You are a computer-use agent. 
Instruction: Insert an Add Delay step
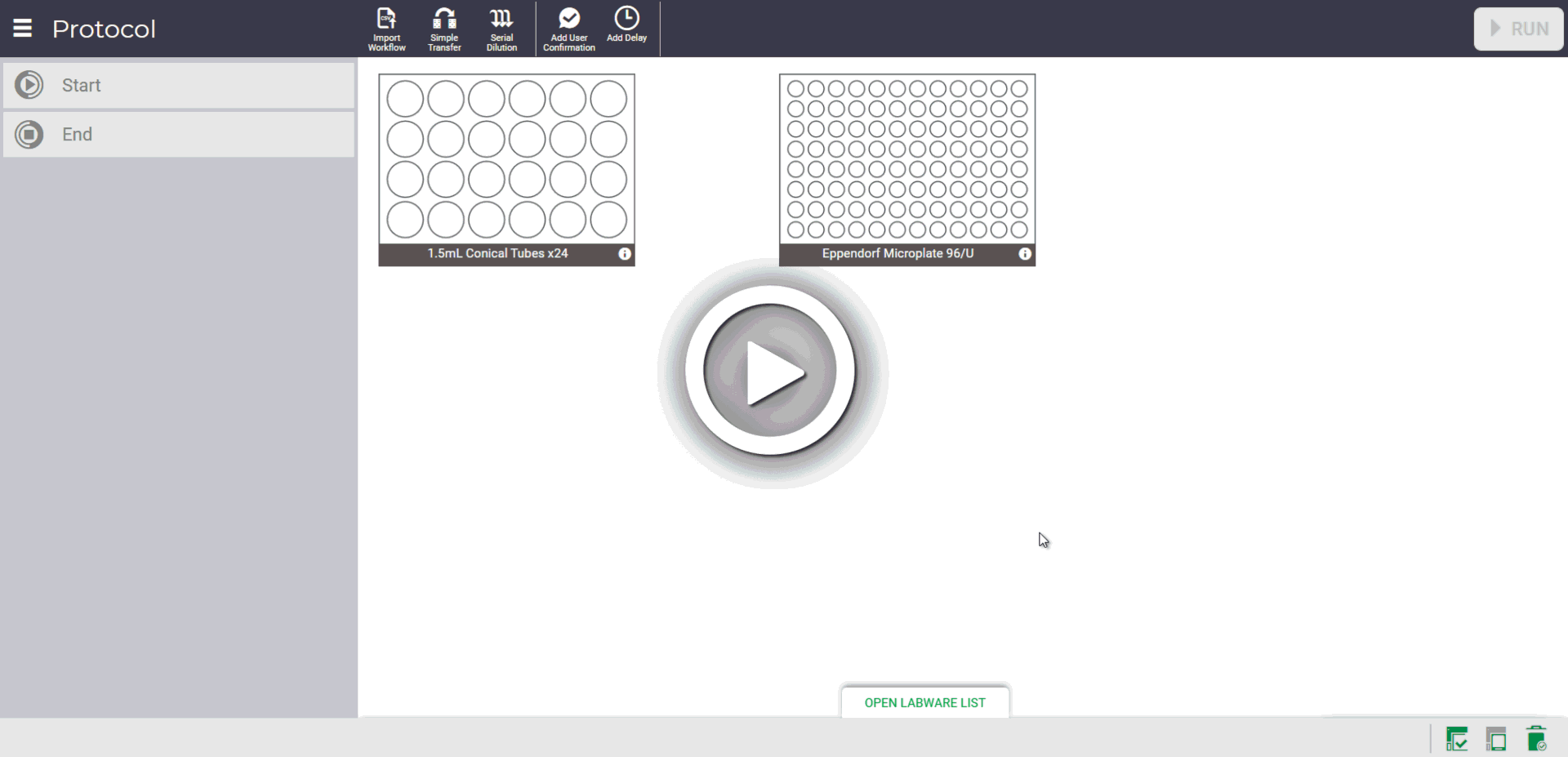626,26
